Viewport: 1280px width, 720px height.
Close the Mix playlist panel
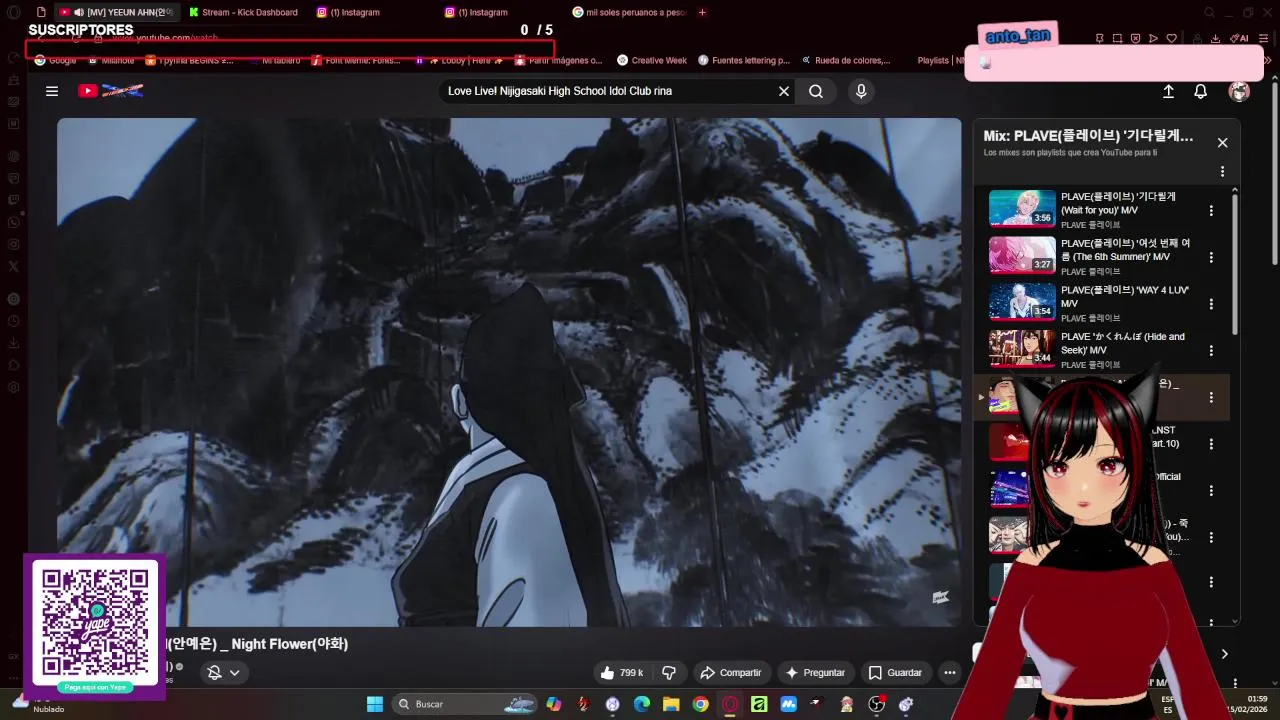coord(1222,143)
